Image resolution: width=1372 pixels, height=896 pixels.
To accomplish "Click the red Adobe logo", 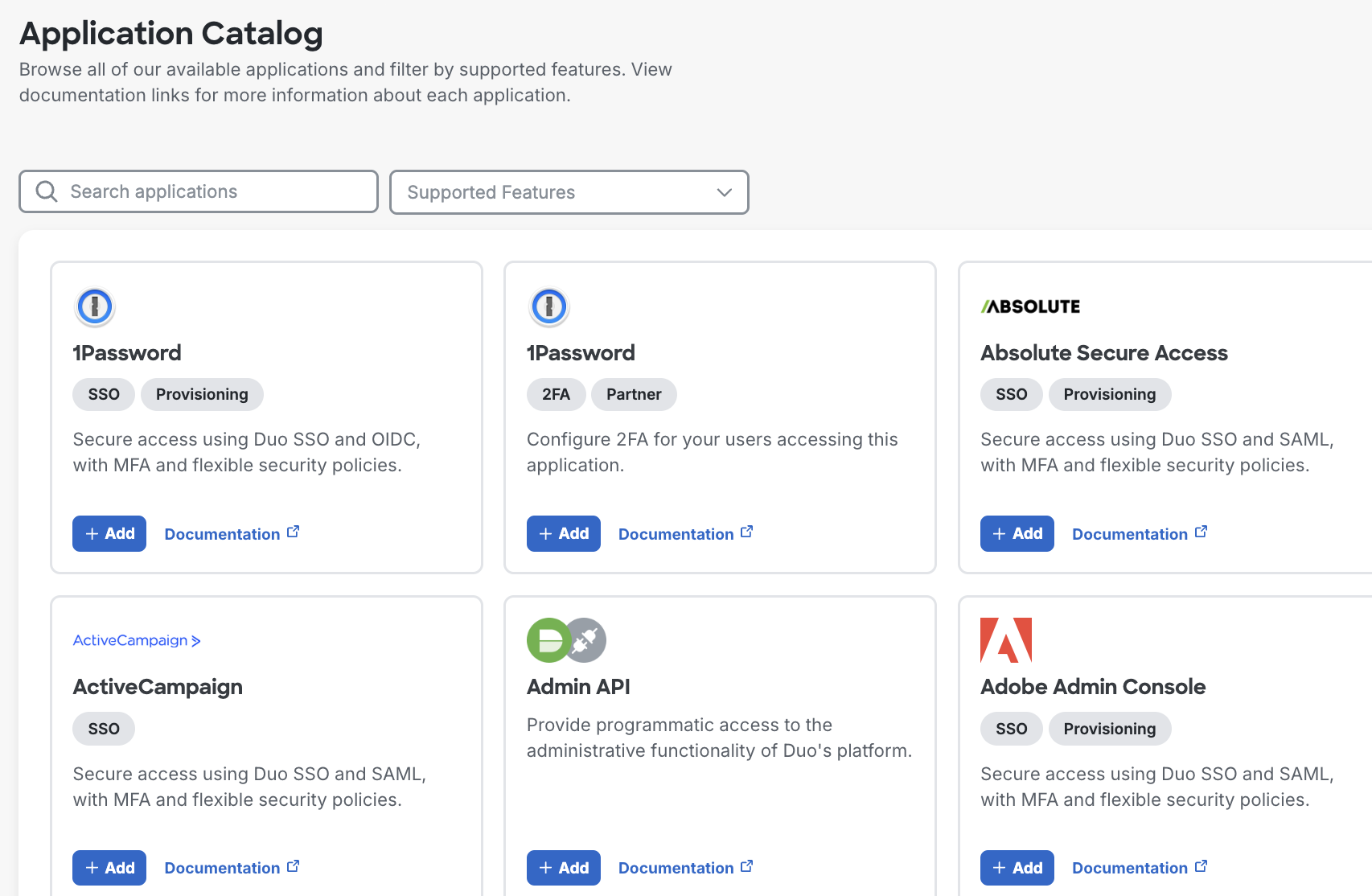I will pos(1005,640).
